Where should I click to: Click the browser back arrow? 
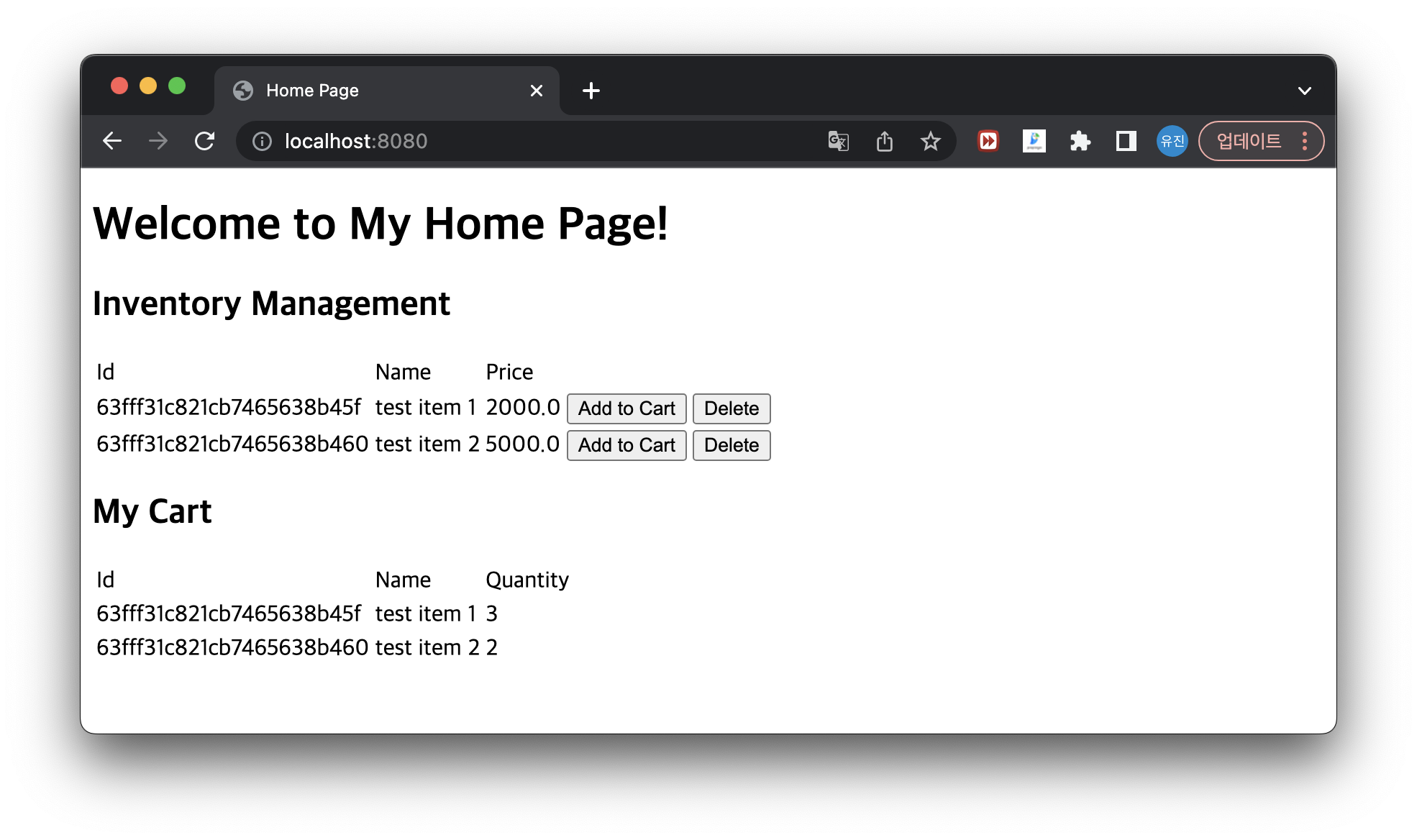tap(112, 141)
